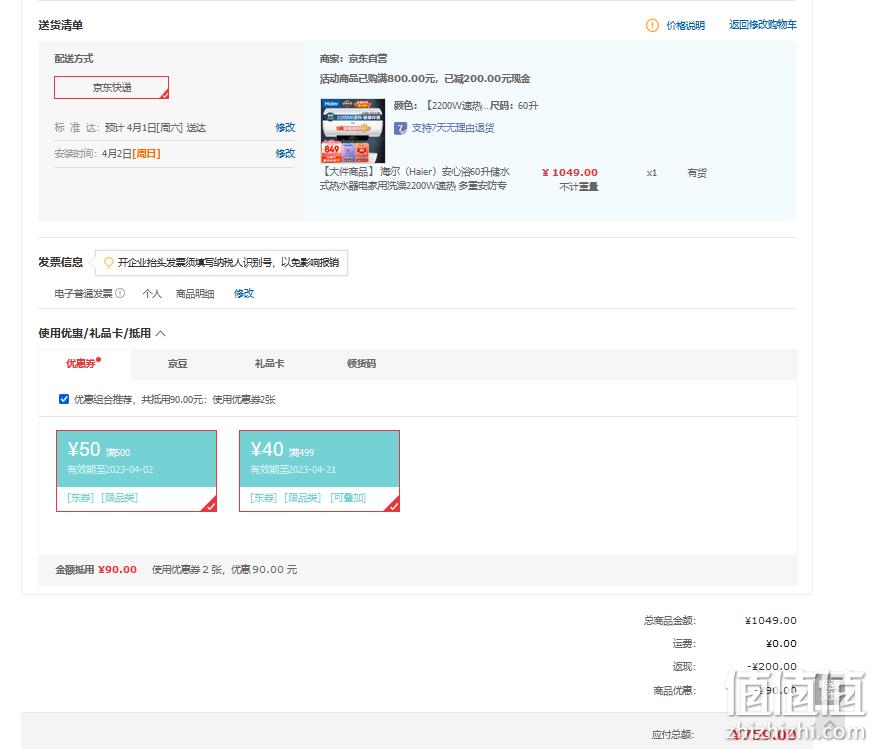Click the info icon beside 电子普通发票

pos(120,293)
